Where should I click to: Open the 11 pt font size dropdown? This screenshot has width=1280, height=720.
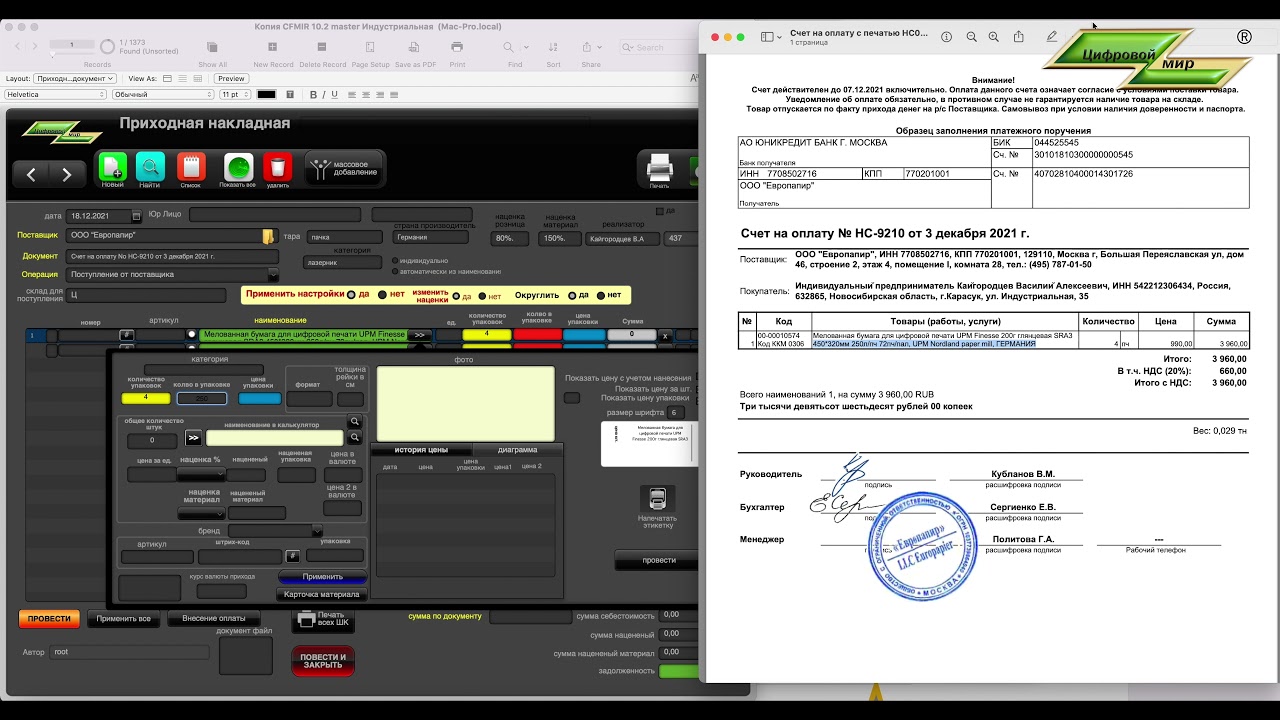click(x=235, y=94)
